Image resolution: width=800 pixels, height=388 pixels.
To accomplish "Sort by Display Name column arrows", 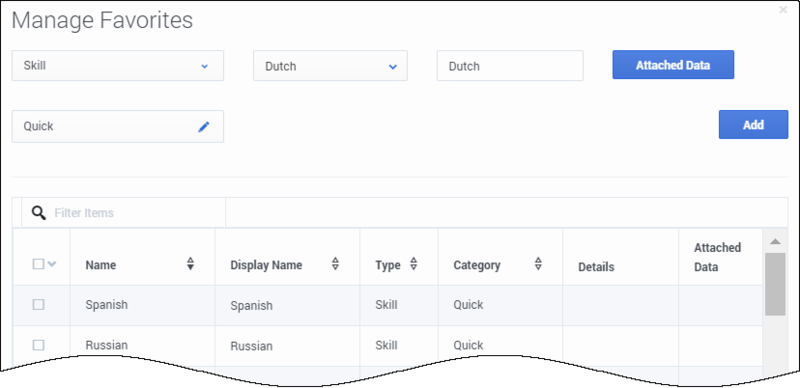I will (x=335, y=263).
